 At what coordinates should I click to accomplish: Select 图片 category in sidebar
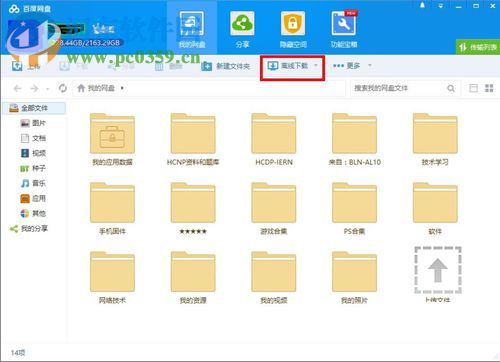pyautogui.click(x=33, y=123)
